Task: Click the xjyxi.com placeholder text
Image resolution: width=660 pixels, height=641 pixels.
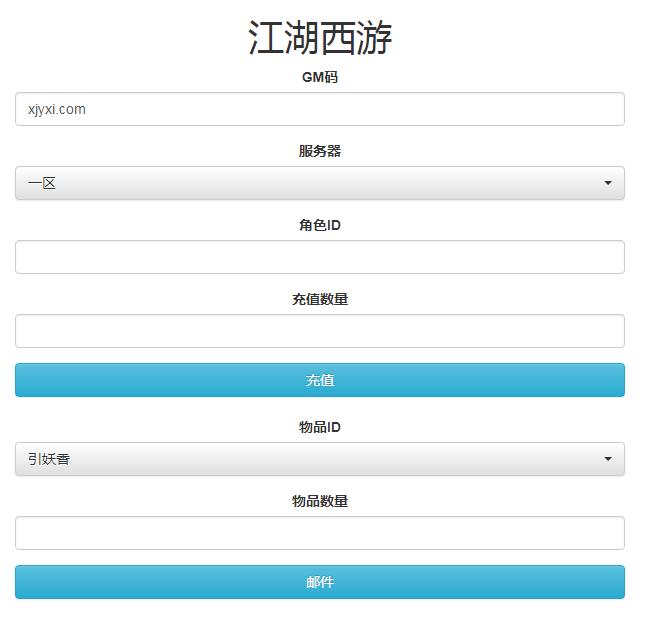Action: (57, 109)
